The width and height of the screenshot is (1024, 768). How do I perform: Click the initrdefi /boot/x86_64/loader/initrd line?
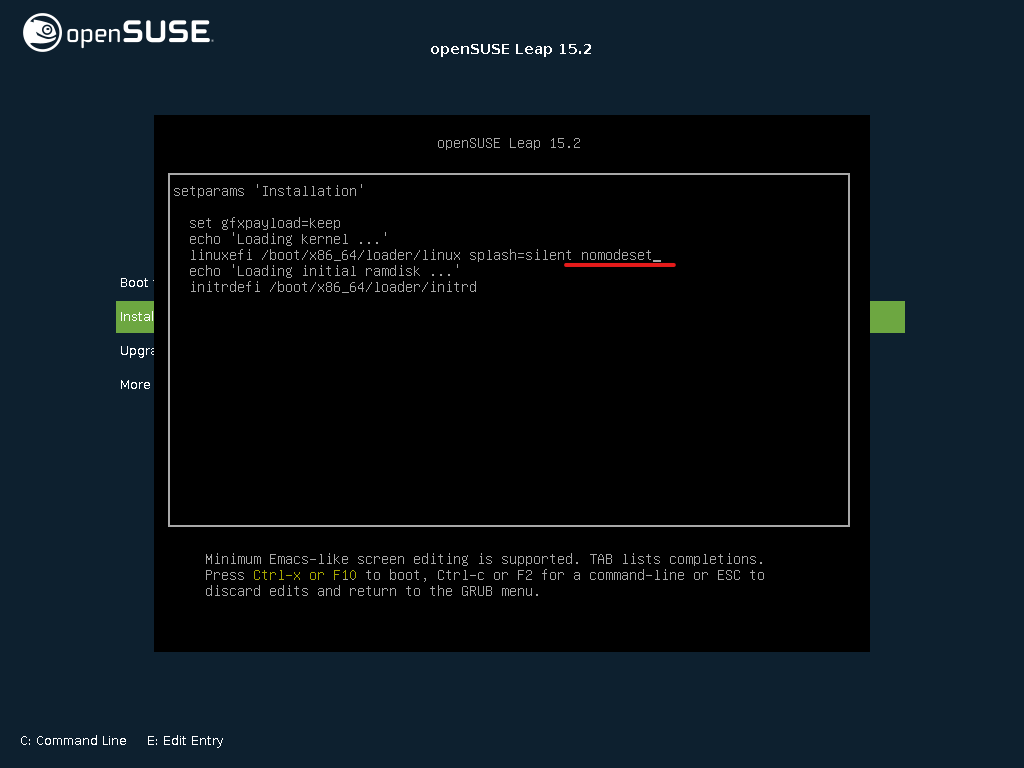(x=333, y=287)
